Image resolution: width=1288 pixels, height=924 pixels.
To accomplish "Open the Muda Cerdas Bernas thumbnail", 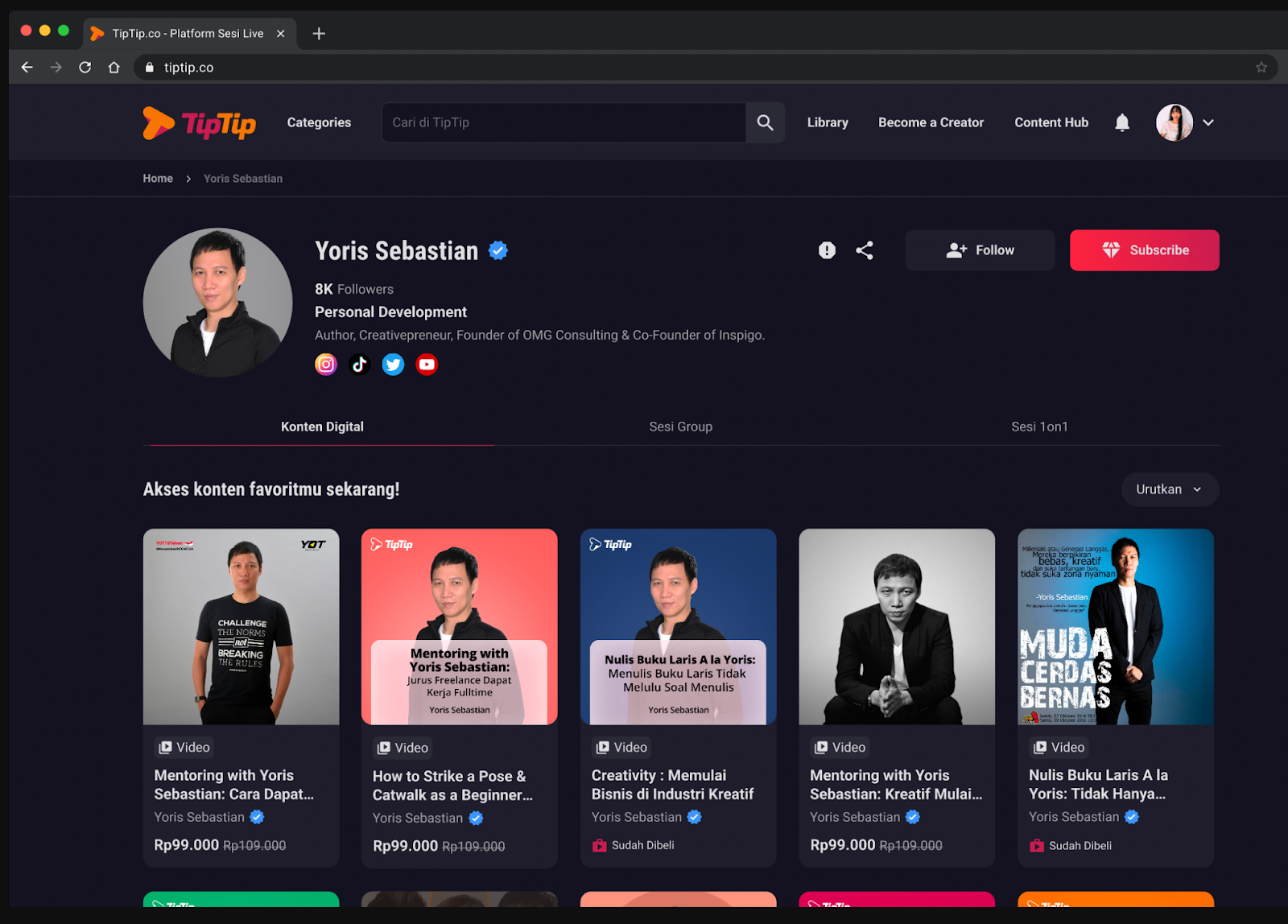I will click(1116, 627).
